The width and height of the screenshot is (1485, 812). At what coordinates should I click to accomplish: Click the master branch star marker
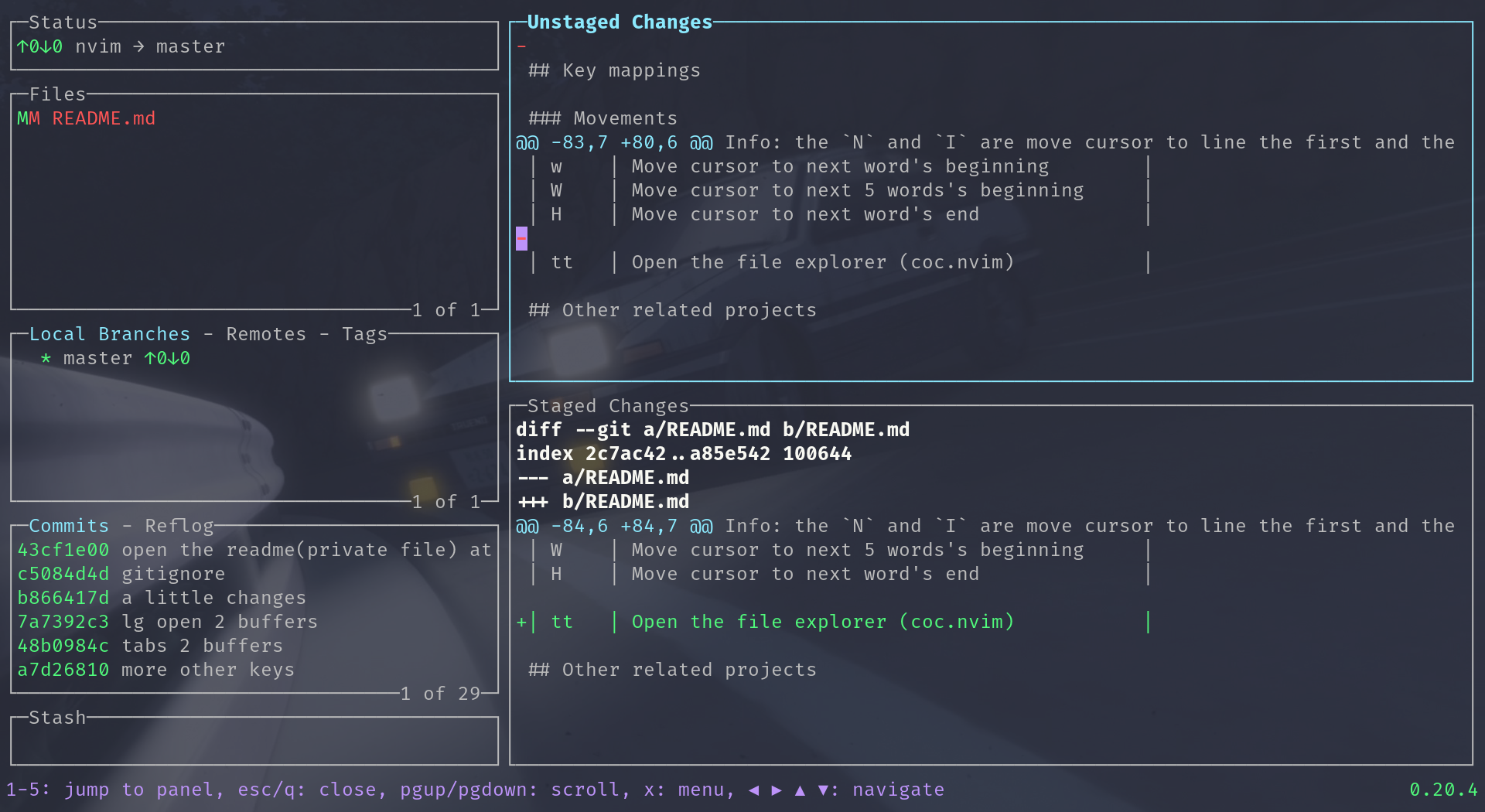(x=46, y=358)
